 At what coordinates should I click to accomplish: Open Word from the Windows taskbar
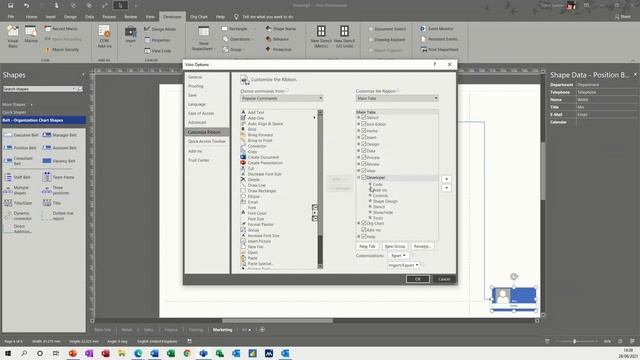(x=154, y=353)
